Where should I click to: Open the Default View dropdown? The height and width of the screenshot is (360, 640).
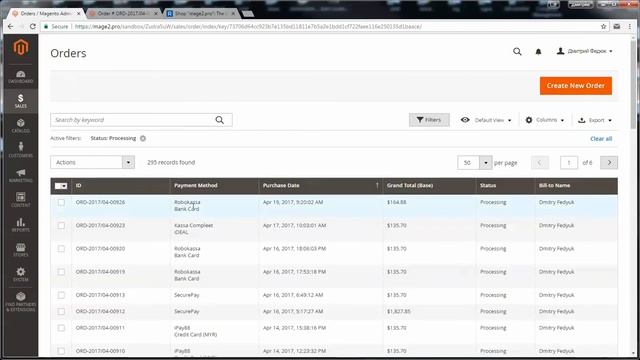point(486,120)
